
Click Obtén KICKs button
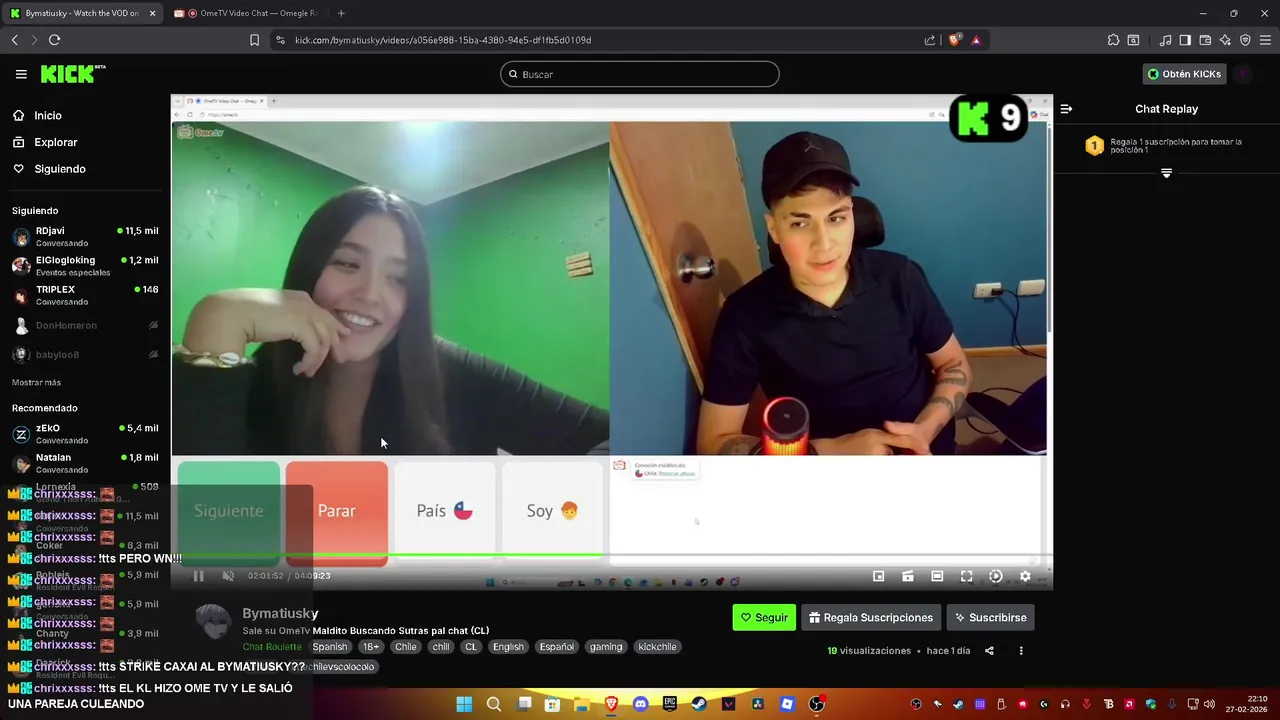[x=1184, y=74]
